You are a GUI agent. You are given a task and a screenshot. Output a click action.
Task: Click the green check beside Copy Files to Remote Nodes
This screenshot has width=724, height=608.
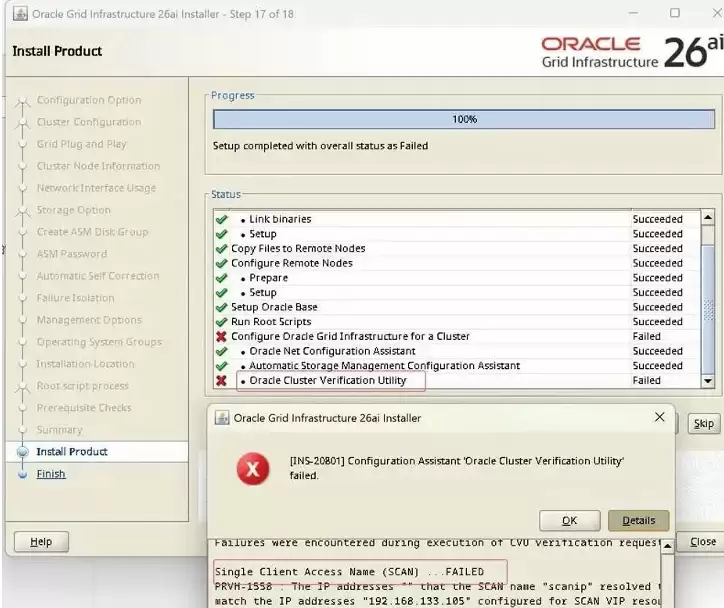pyautogui.click(x=222, y=249)
